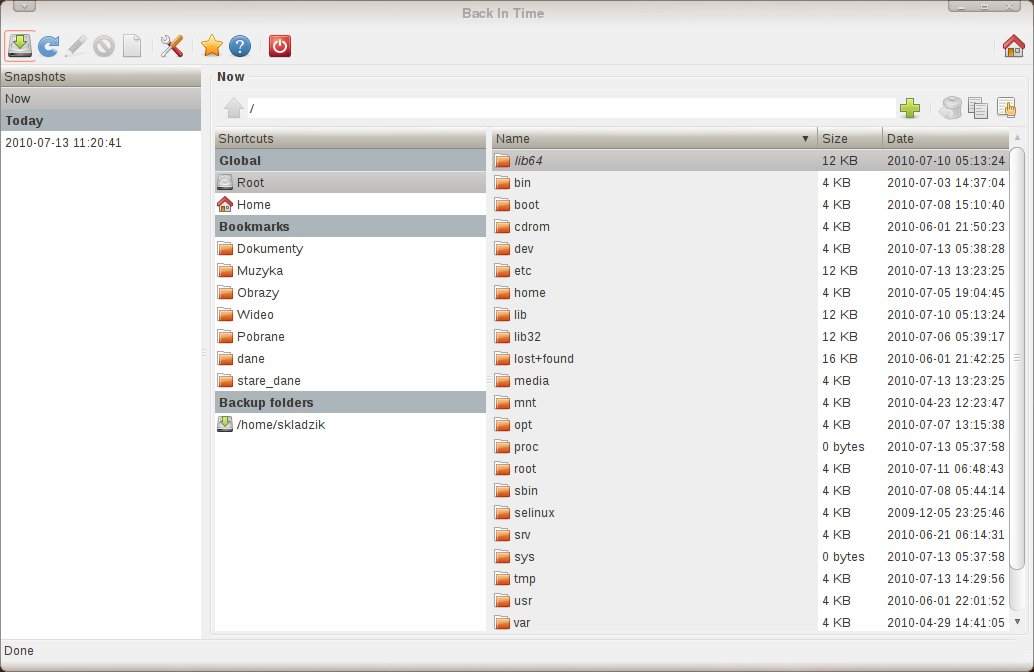Select the usr folder

pos(750,601)
